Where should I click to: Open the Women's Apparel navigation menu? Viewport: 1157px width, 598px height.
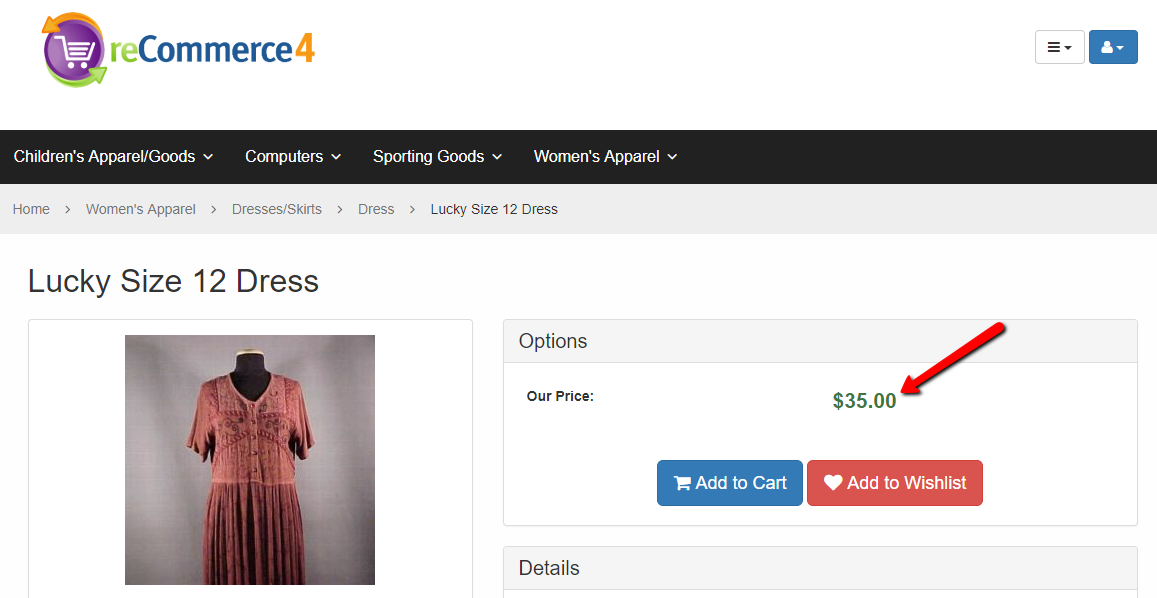(x=606, y=157)
